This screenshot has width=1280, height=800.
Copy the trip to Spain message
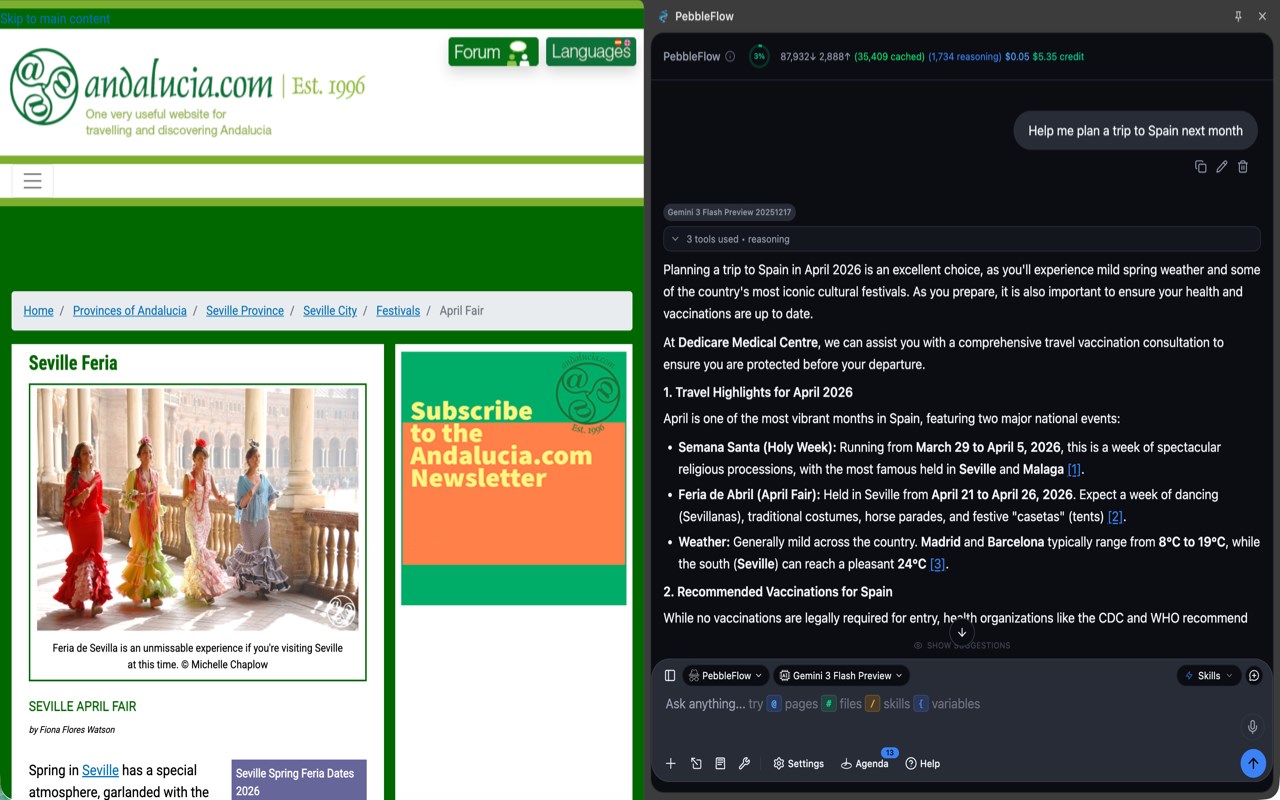pos(1201,167)
